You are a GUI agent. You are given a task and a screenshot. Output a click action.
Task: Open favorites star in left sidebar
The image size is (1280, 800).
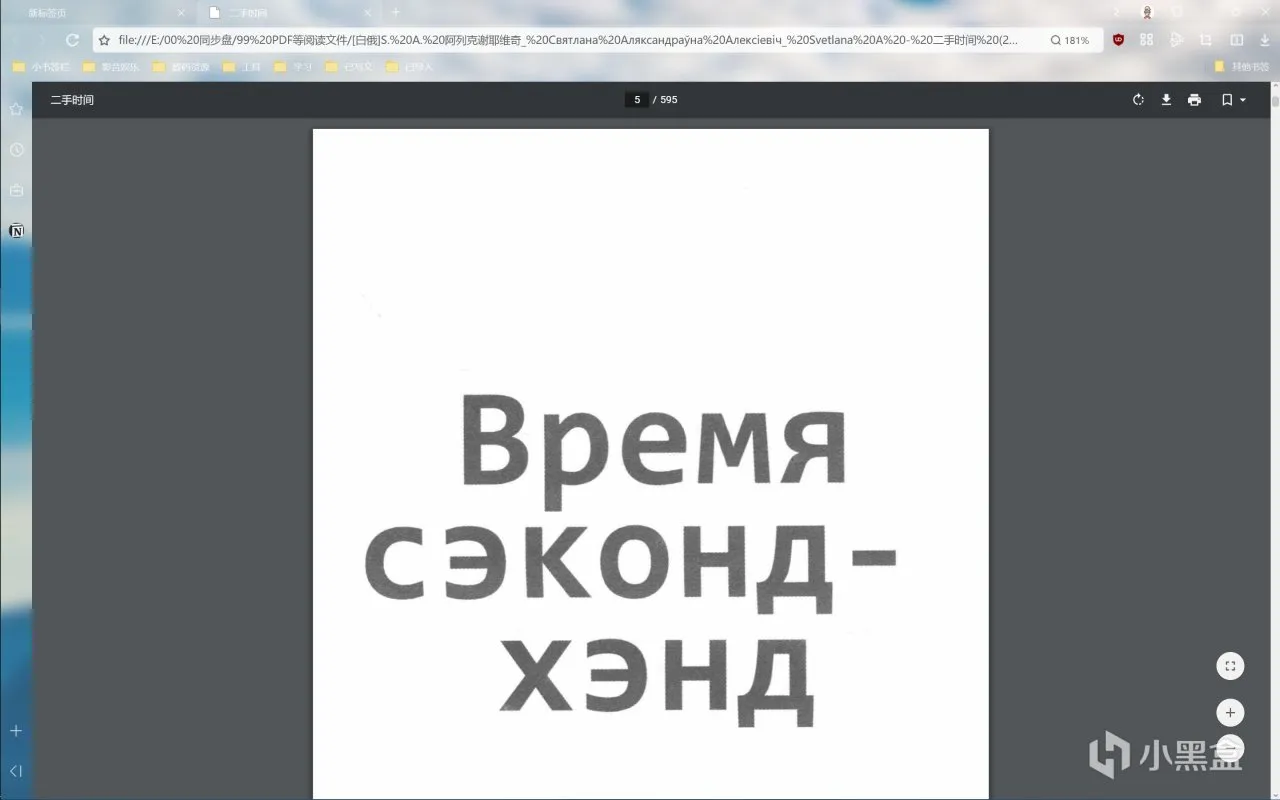16,108
